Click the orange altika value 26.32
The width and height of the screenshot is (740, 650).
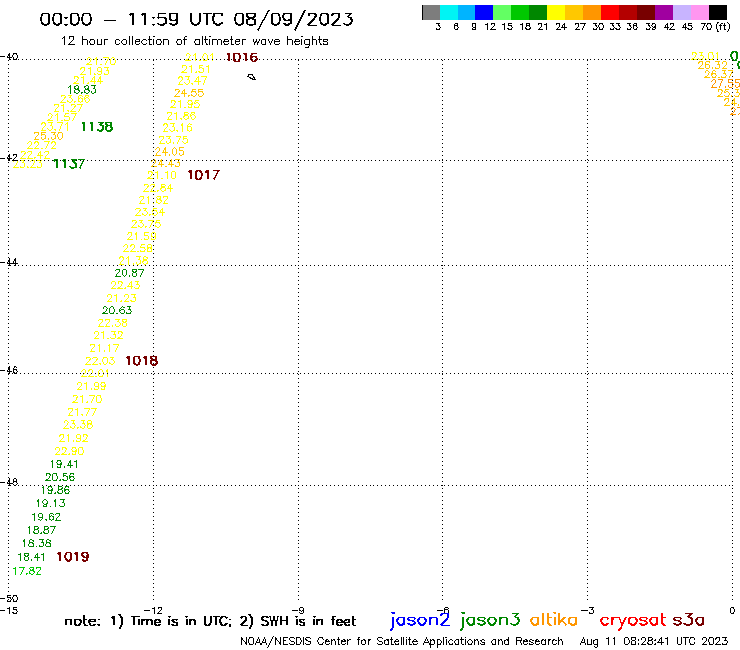pyautogui.click(x=713, y=65)
